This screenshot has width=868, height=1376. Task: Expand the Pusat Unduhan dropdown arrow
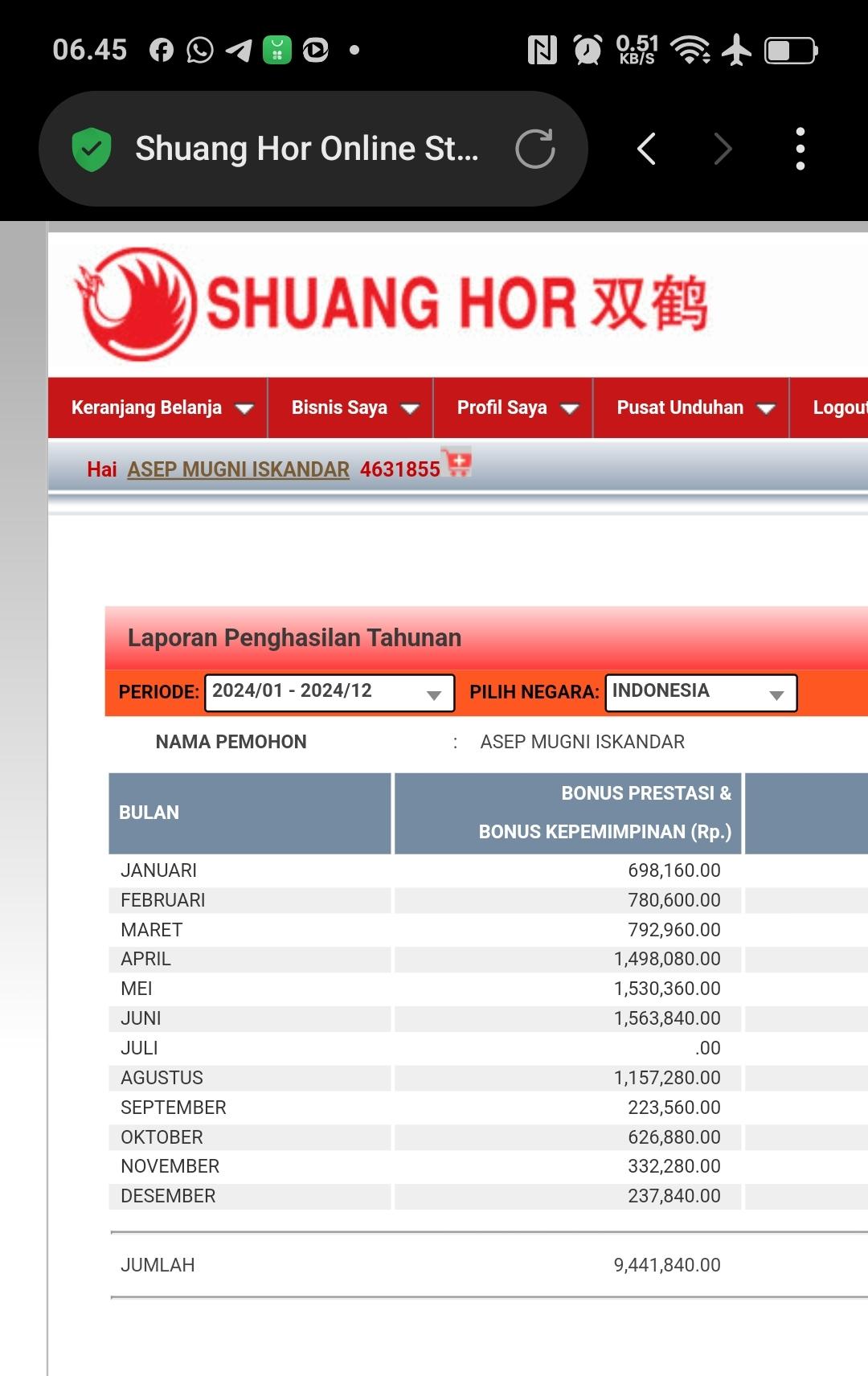[x=766, y=409]
